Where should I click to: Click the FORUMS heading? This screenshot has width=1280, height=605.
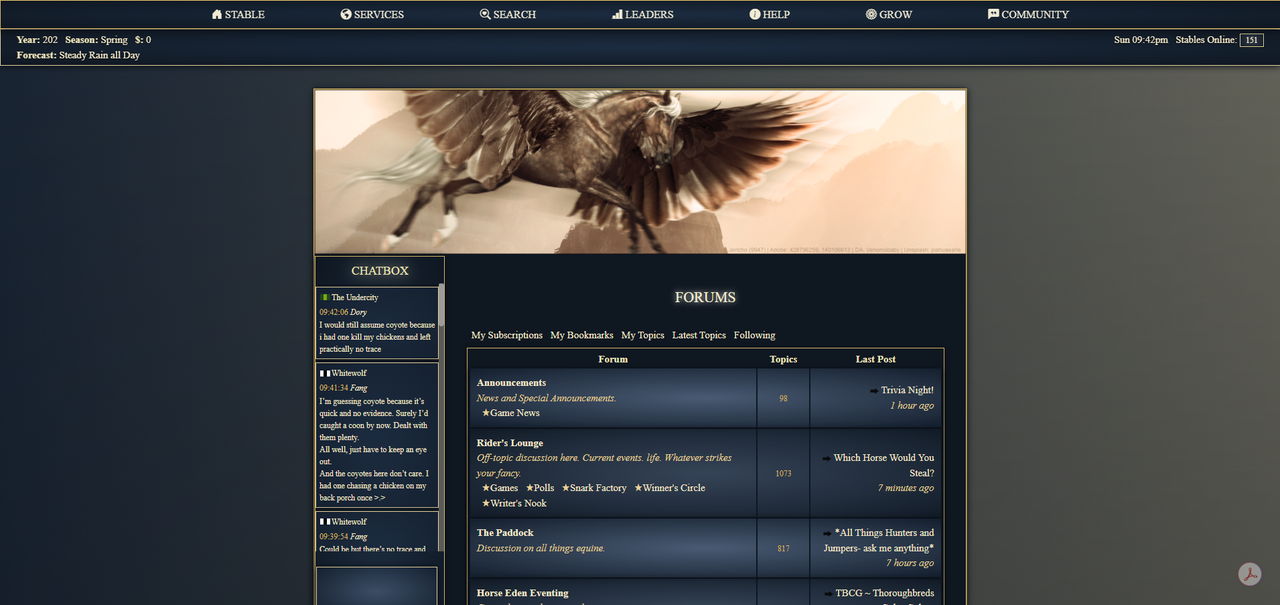(705, 297)
